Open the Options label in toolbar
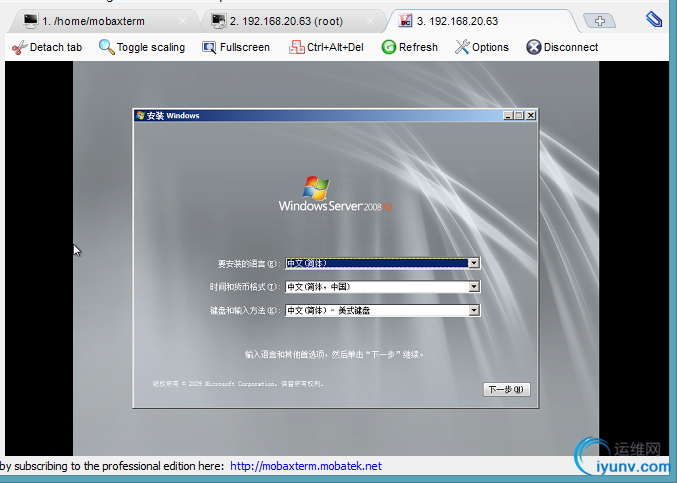Viewport: 677px width, 483px height. (490, 47)
